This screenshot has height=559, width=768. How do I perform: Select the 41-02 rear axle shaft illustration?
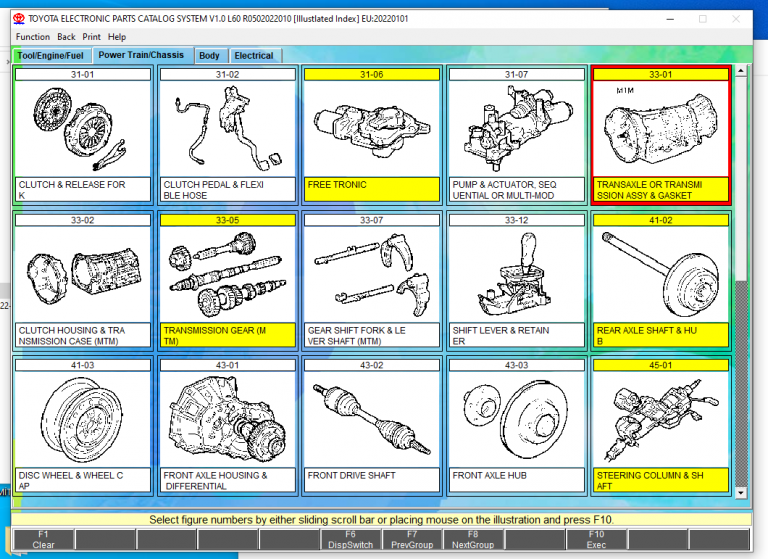click(661, 274)
